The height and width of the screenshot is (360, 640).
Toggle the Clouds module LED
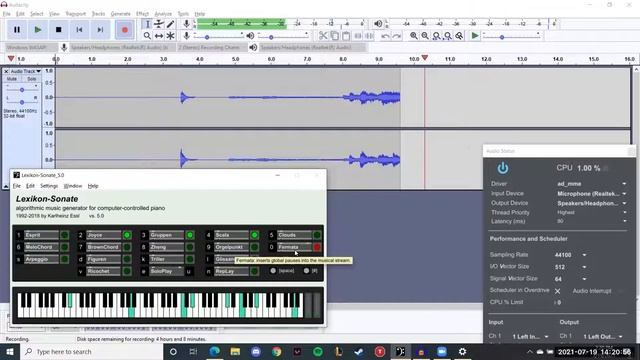317,235
